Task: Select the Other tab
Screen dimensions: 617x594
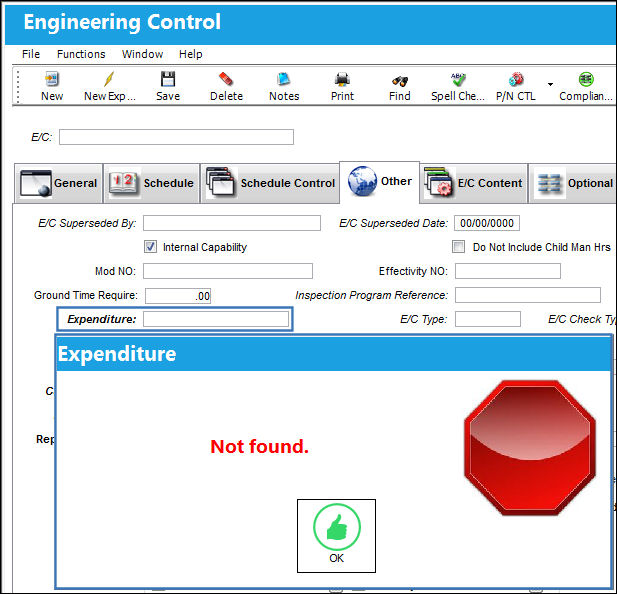Action: 379,182
